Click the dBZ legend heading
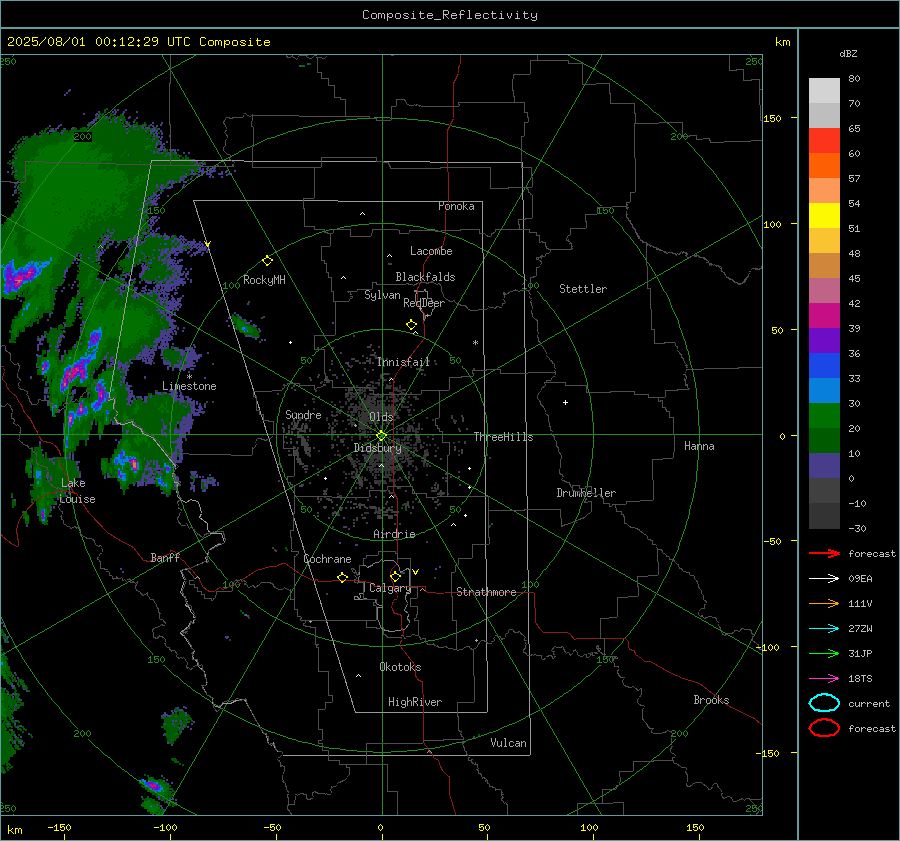This screenshot has width=900, height=841. point(848,53)
